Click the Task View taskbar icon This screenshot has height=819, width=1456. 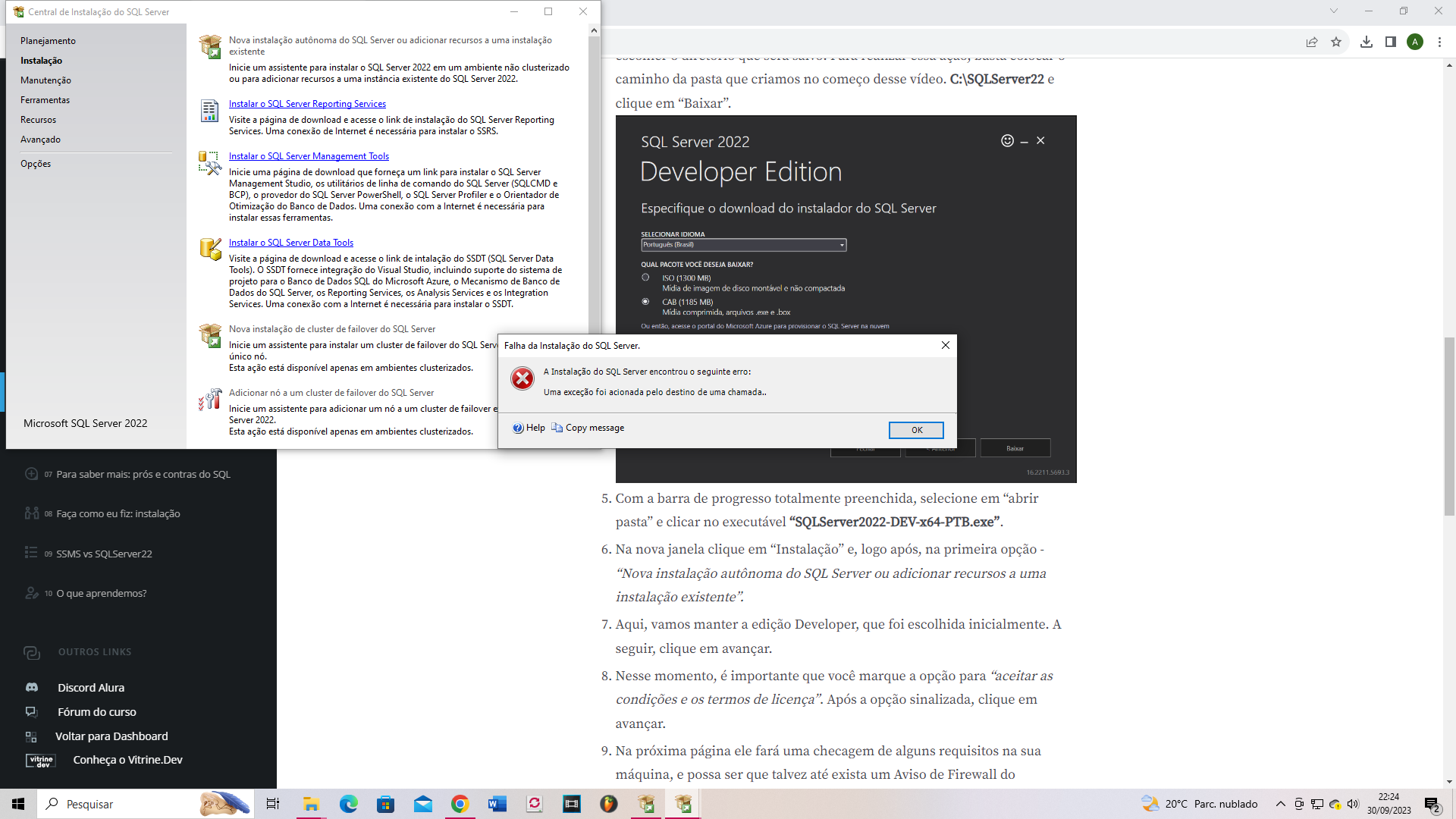(273, 804)
